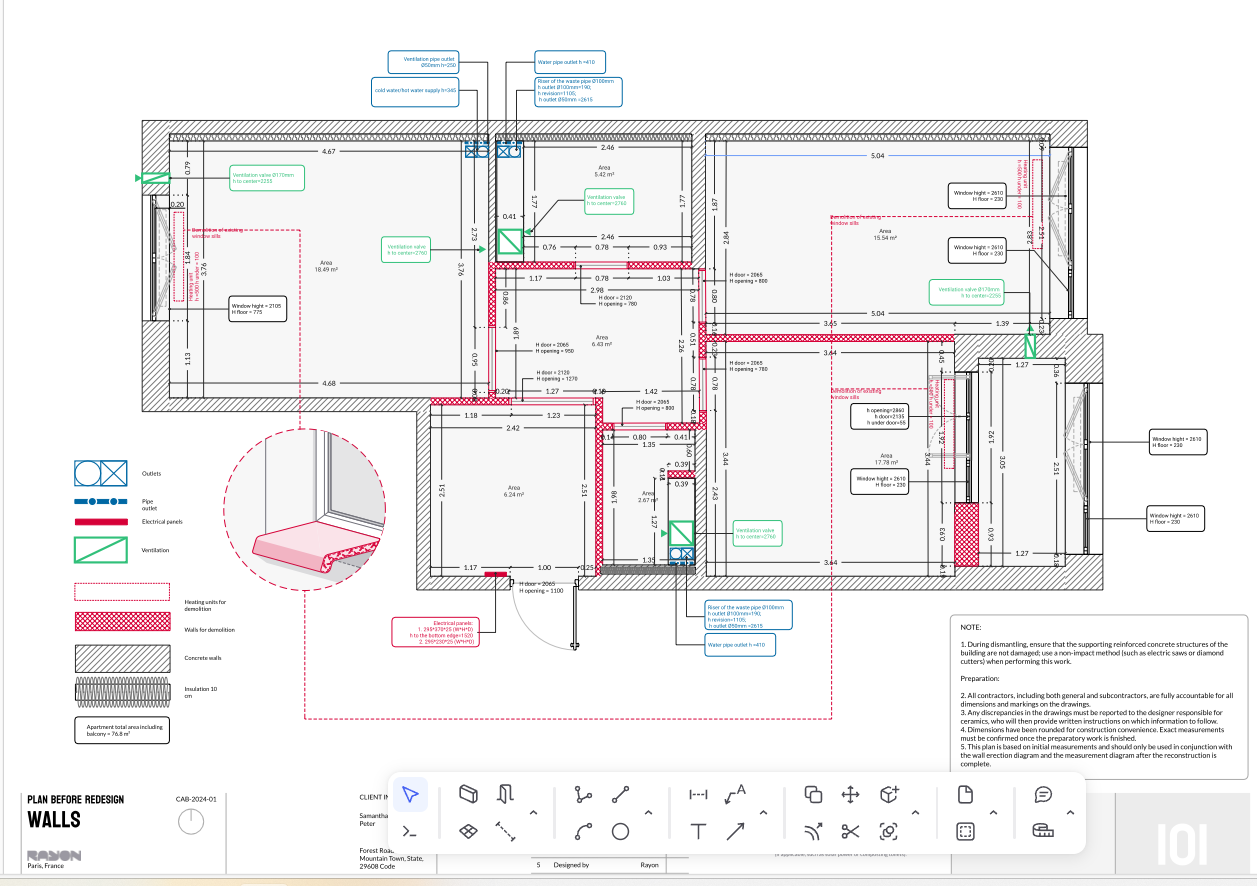The height and width of the screenshot is (886, 1257).
Task: Expand the comment and measure tools group
Action: pos(1070,812)
